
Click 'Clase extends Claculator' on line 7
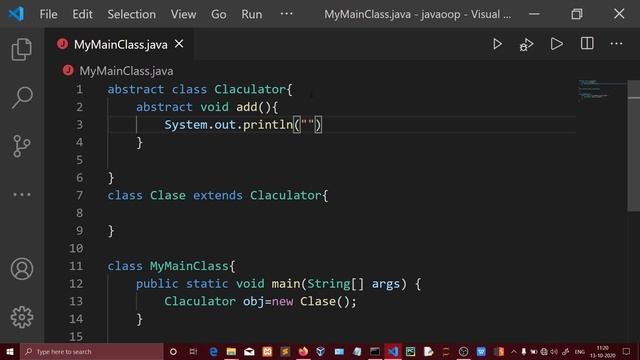236,196
